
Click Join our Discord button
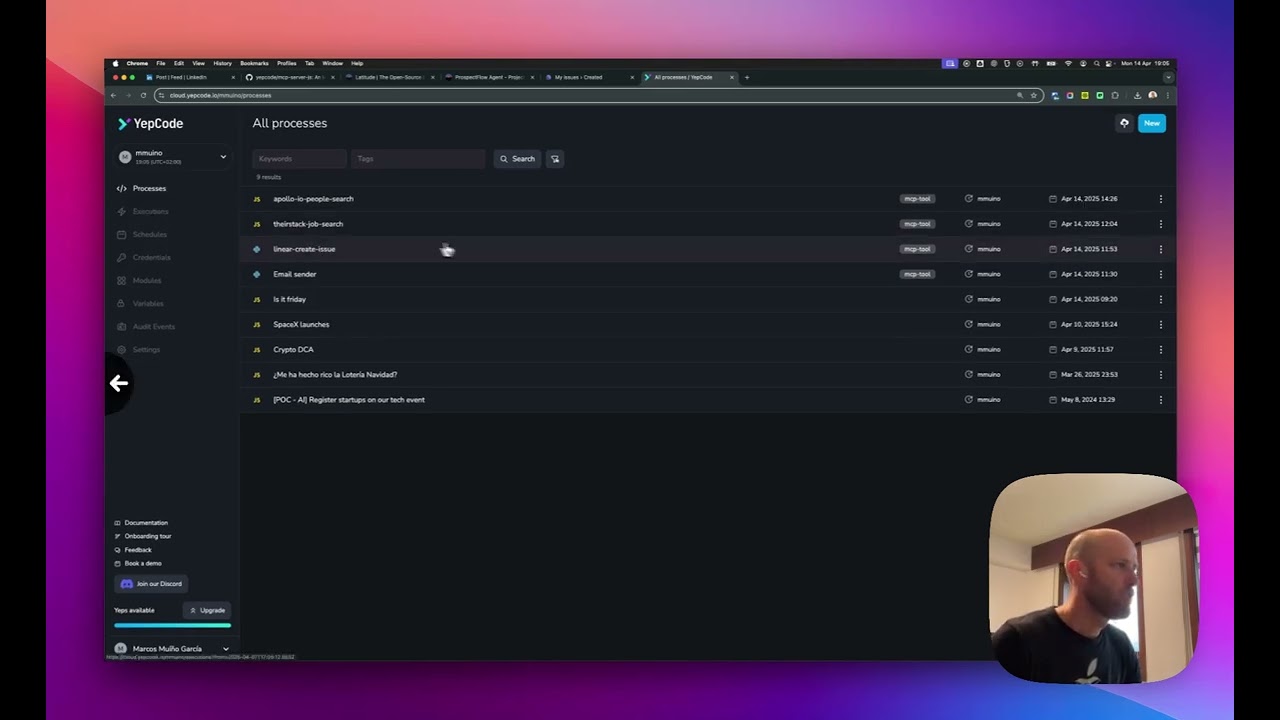coord(151,584)
